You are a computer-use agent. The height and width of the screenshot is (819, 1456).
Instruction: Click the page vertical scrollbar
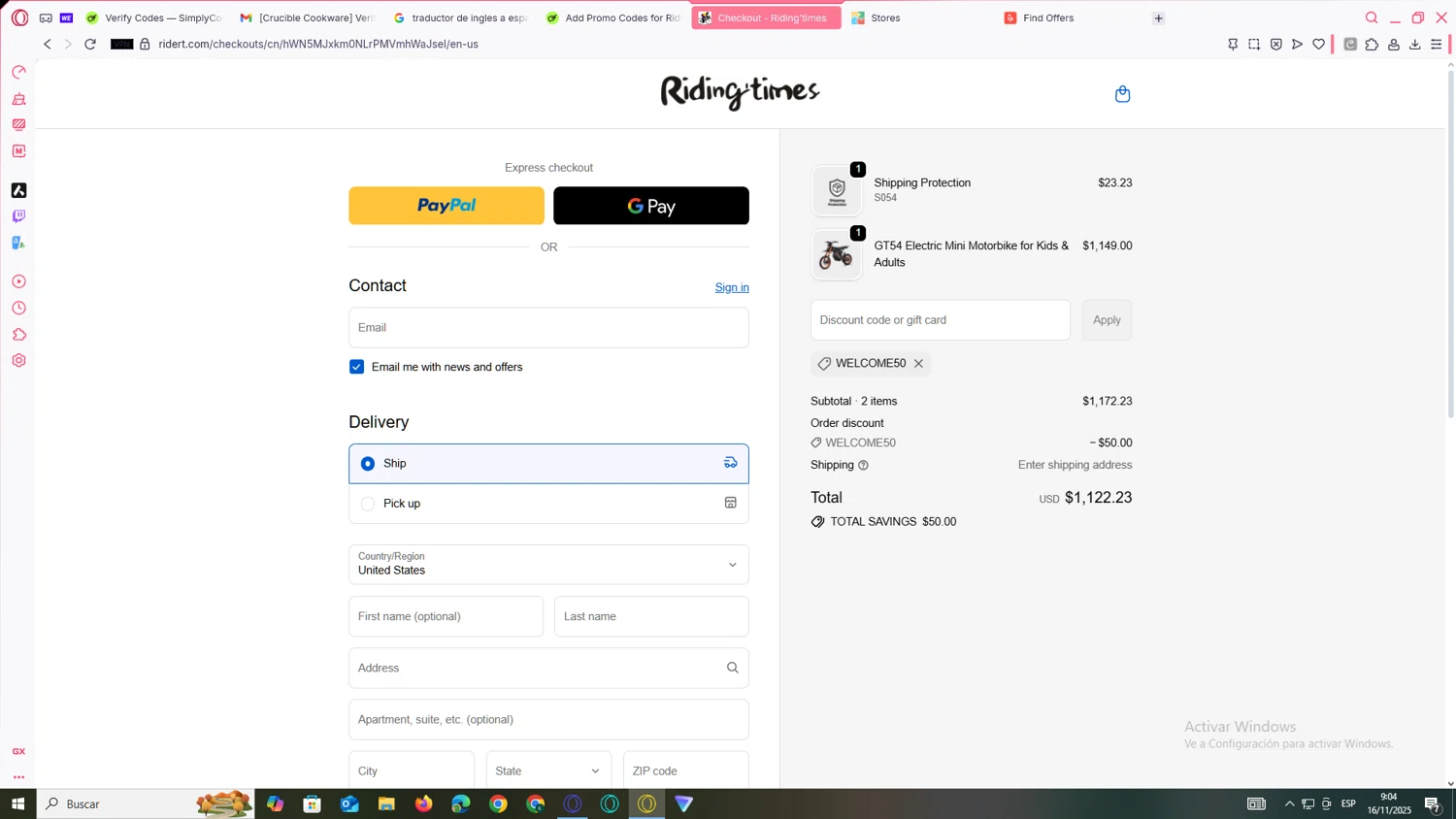[1450, 243]
